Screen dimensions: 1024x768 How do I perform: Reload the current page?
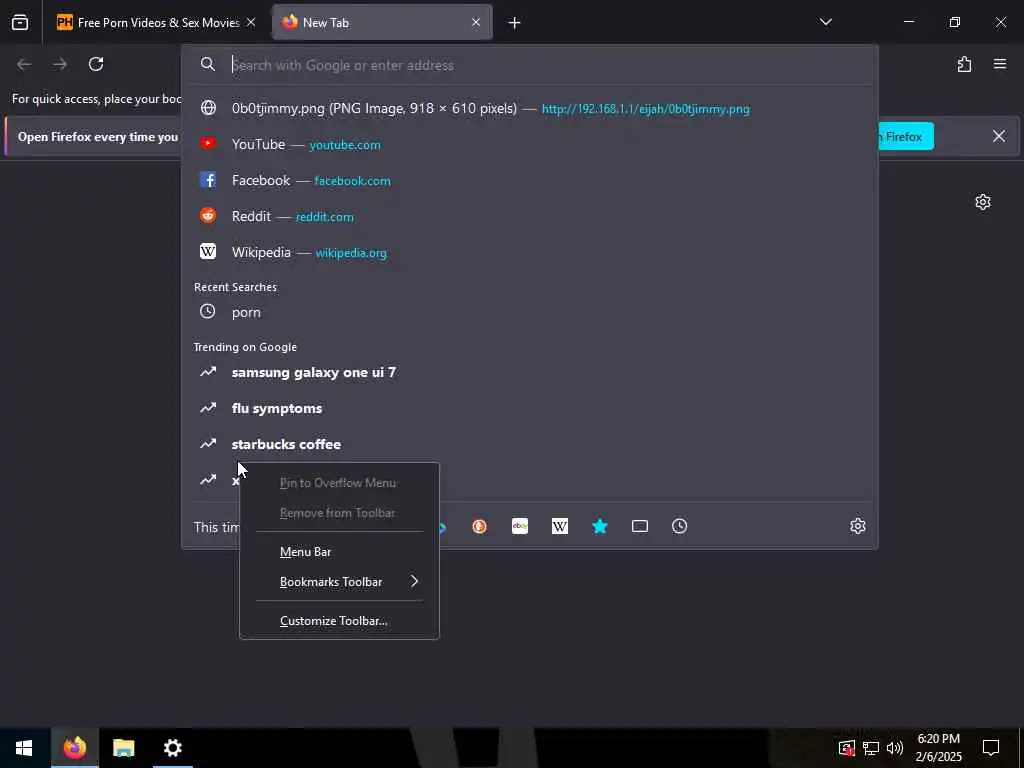coord(96,64)
